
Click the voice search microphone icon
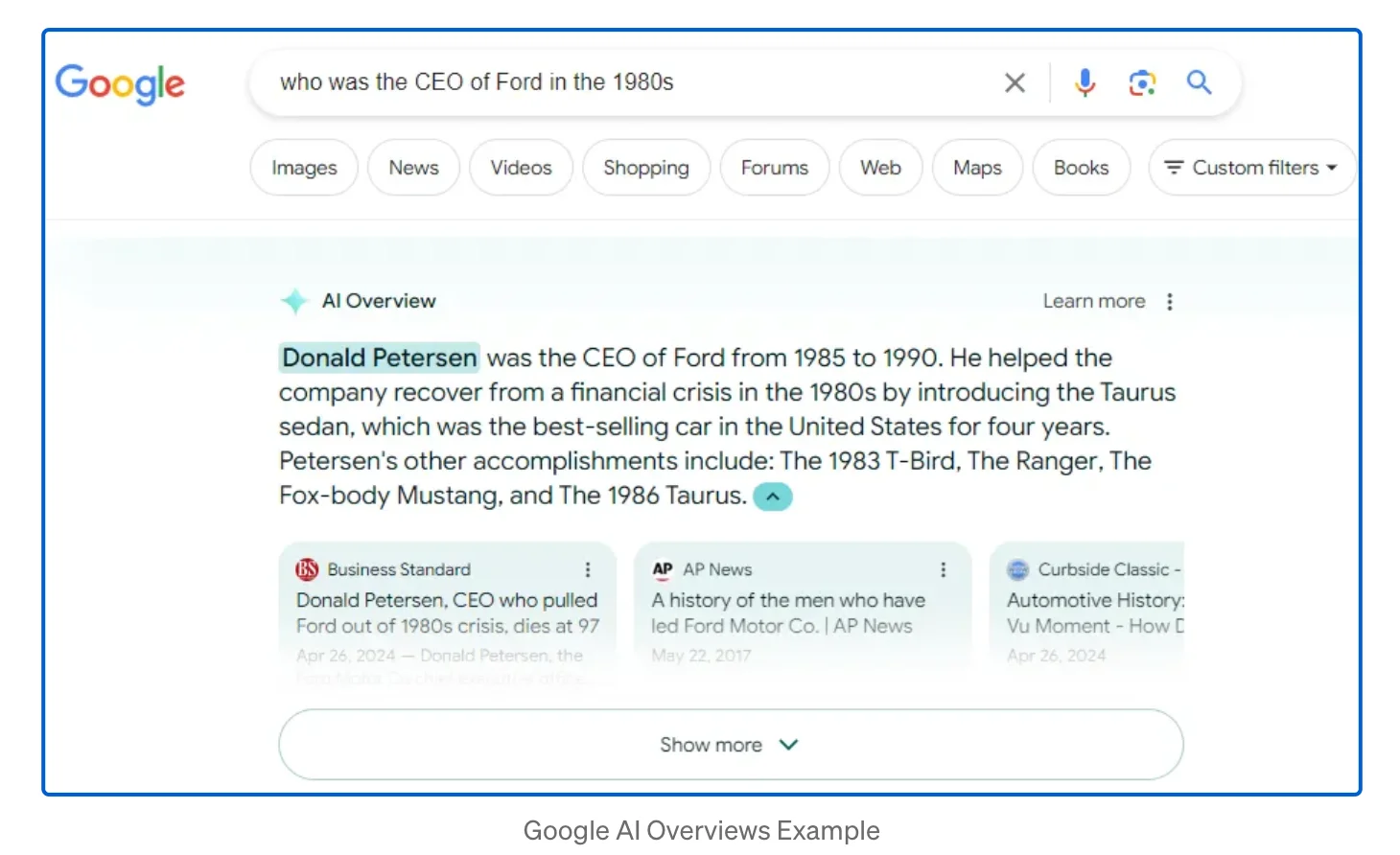tap(1085, 82)
